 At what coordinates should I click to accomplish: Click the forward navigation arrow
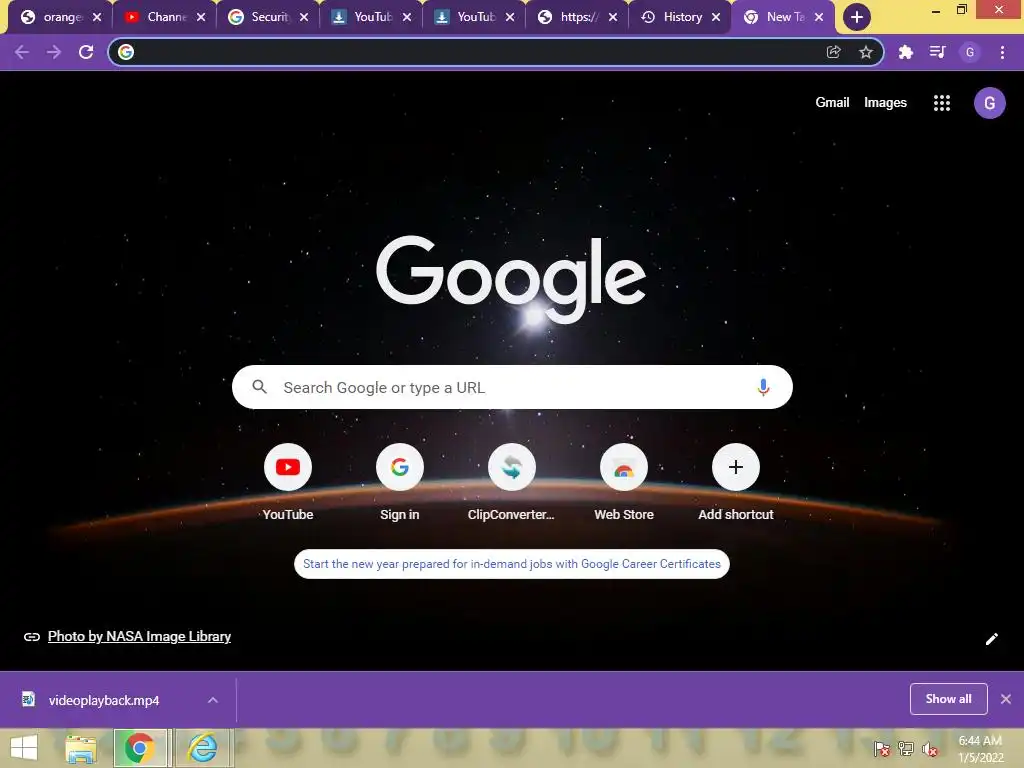pyautogui.click(x=54, y=52)
